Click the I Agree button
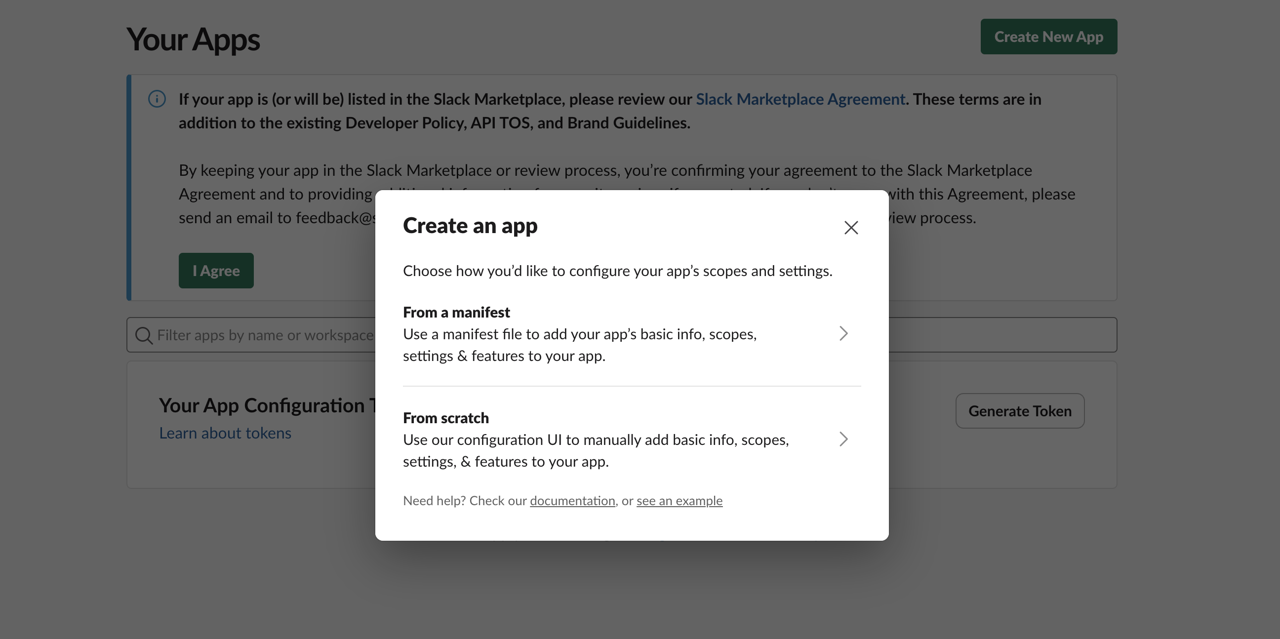 (x=216, y=271)
